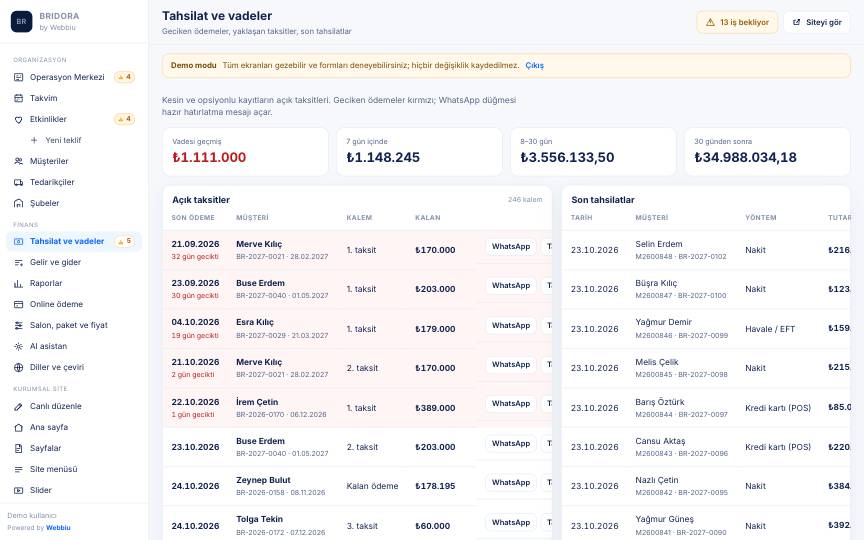This screenshot has height=540, width=864.
Task: Click the YÖNTEM column header
Action: point(760,218)
